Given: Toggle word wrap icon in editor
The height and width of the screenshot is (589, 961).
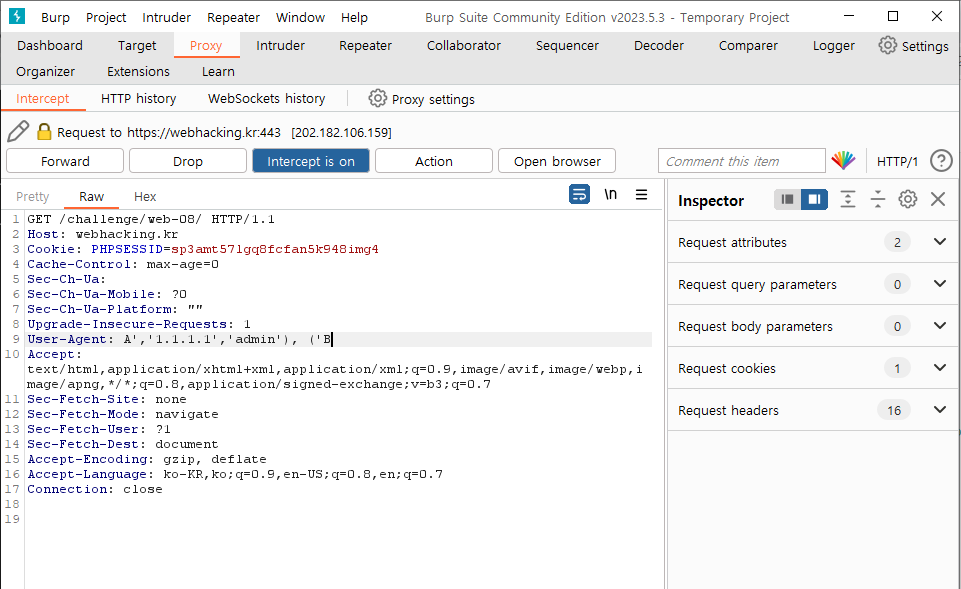Looking at the screenshot, I should pyautogui.click(x=579, y=194).
